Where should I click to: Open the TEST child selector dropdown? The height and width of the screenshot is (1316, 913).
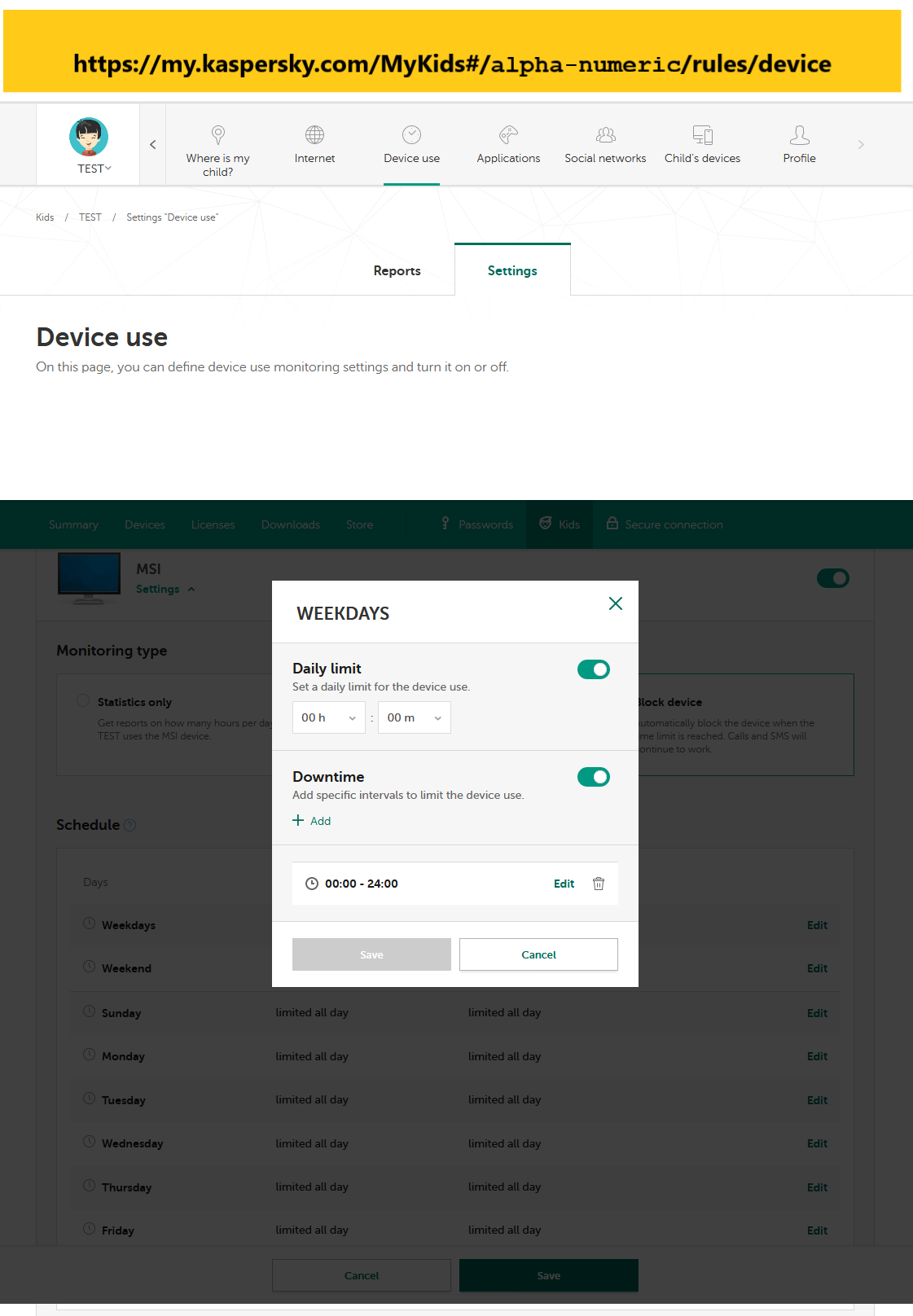[94, 169]
